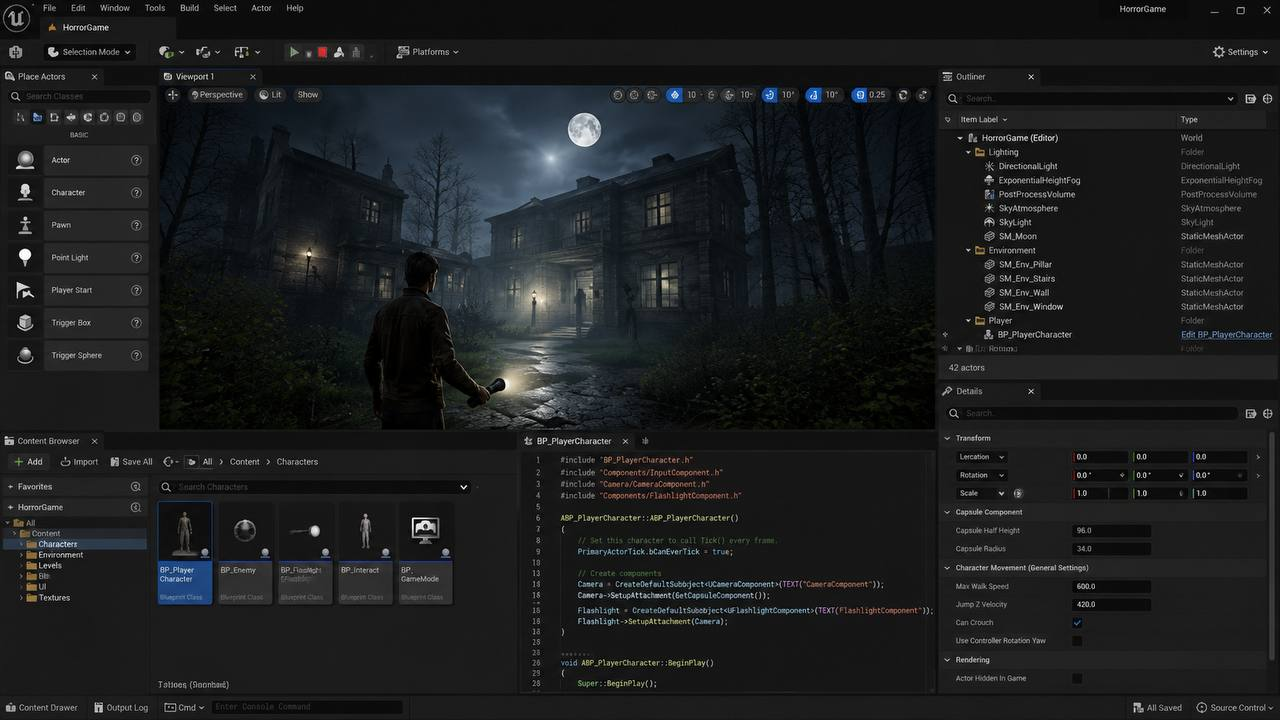Viewport: 1280px width, 720px height.
Task: Enable the Actor Hidden In Game checkbox
Action: (1077, 678)
